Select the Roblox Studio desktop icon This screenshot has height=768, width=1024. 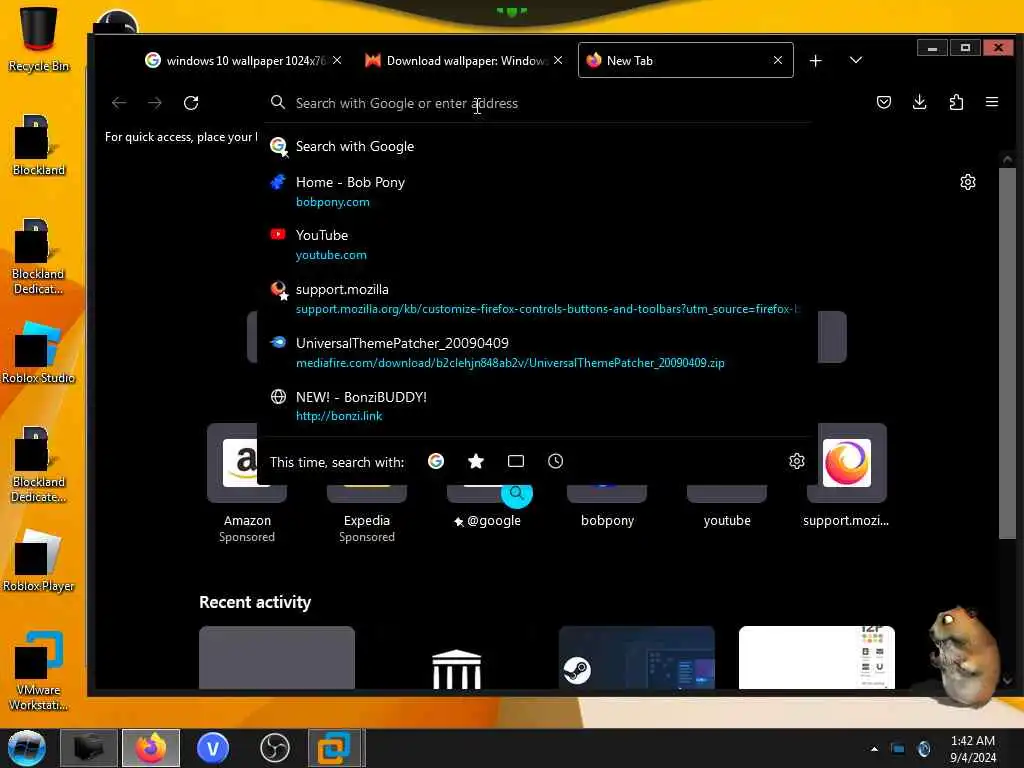[x=39, y=353]
